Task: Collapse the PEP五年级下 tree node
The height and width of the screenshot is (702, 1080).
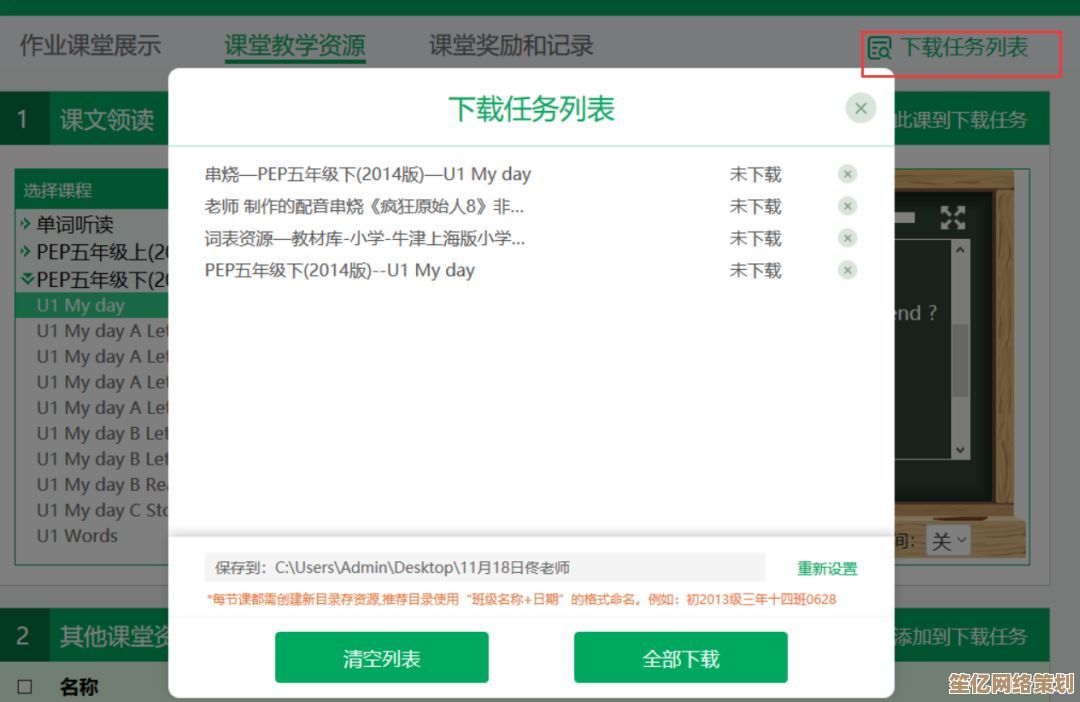Action: coord(28,279)
